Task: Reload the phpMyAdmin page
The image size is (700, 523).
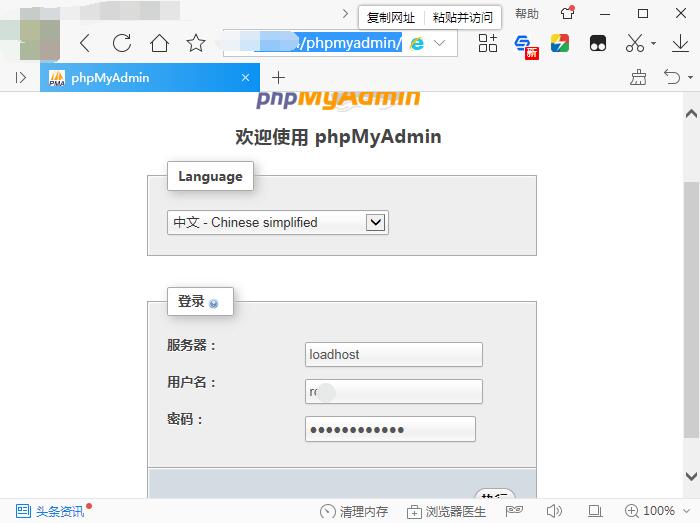Action: (x=122, y=43)
